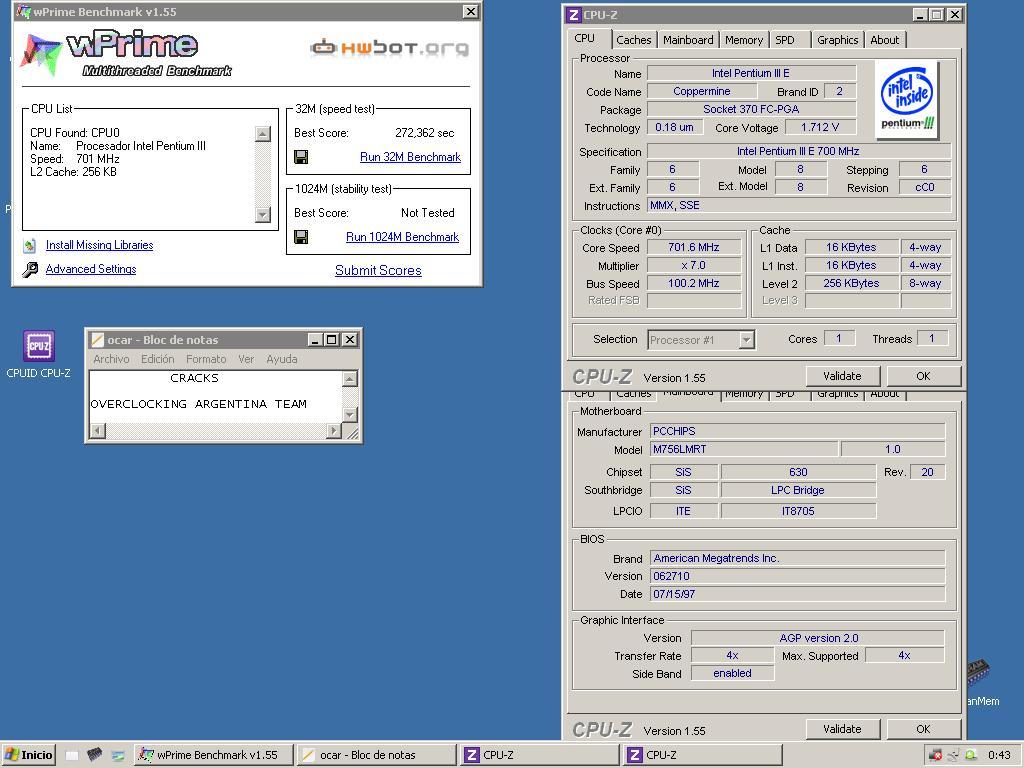This screenshot has height=768, width=1024.
Task: Switch to first CPU-Z taskbar button
Action: tap(540, 755)
